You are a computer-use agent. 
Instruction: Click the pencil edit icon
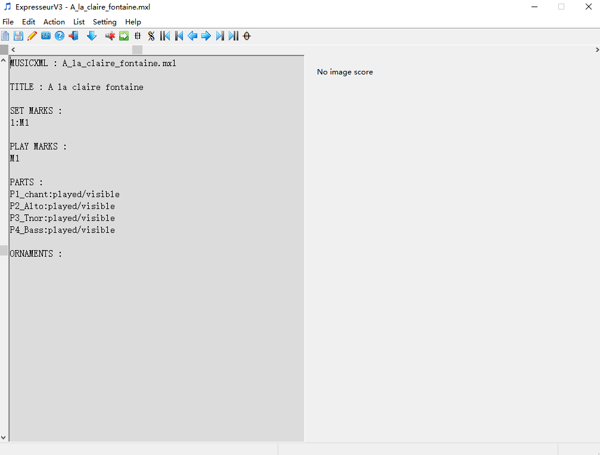(x=32, y=36)
